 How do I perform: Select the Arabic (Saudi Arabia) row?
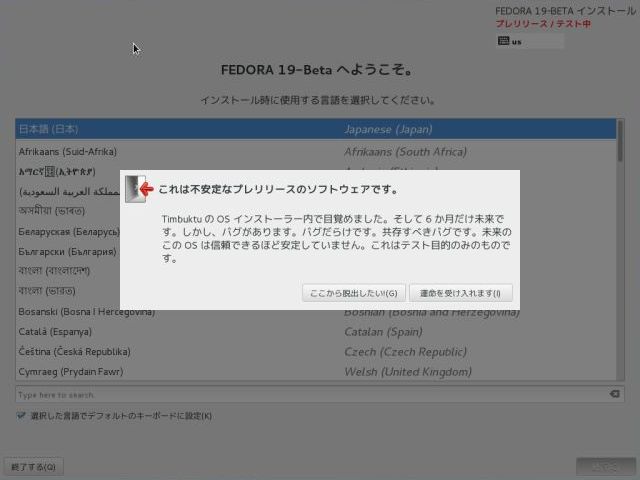pos(68,191)
